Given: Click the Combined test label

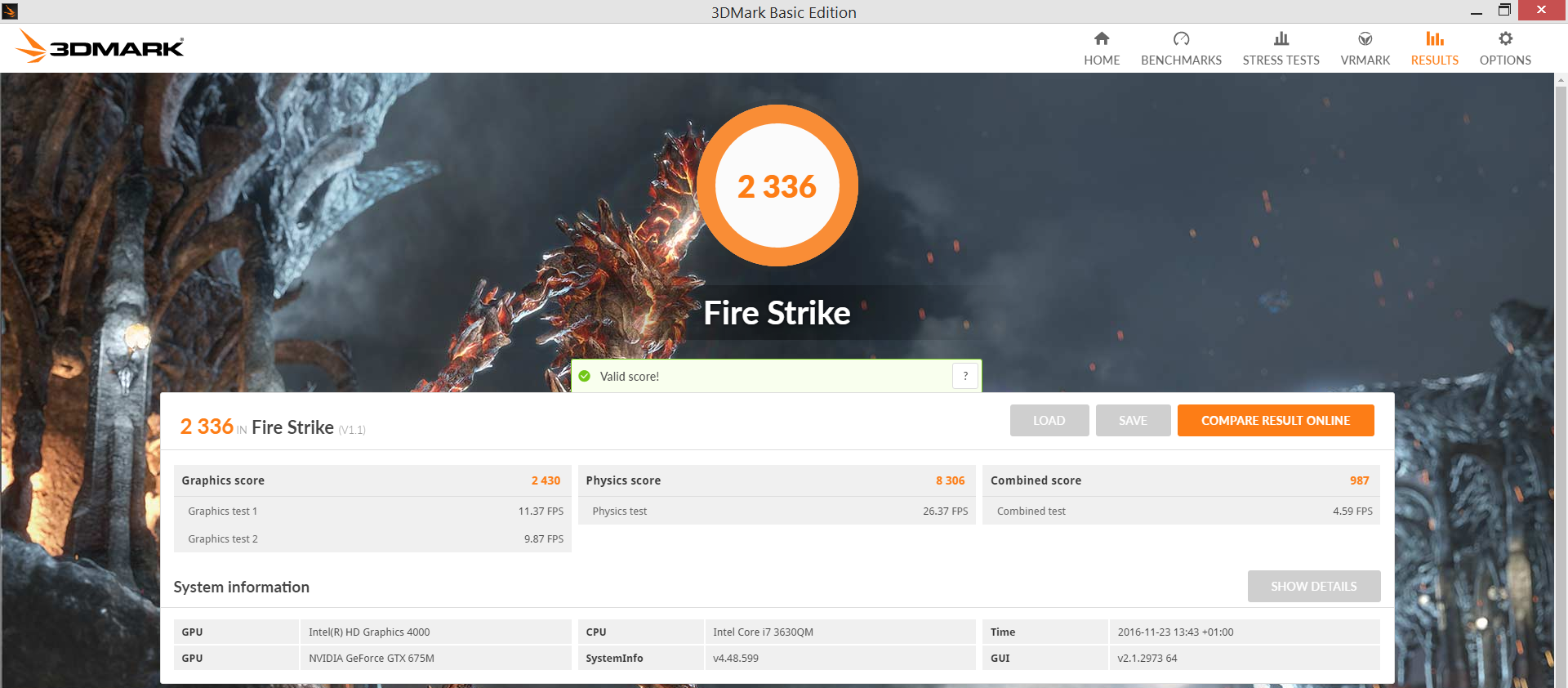Looking at the screenshot, I should (1031, 512).
